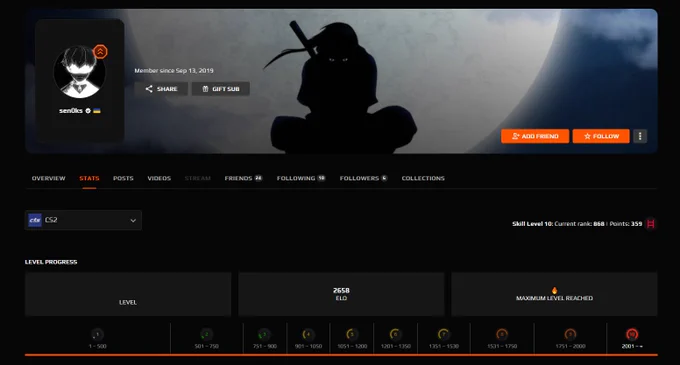Click the friends count badge
The image size is (680, 365).
pos(258,178)
